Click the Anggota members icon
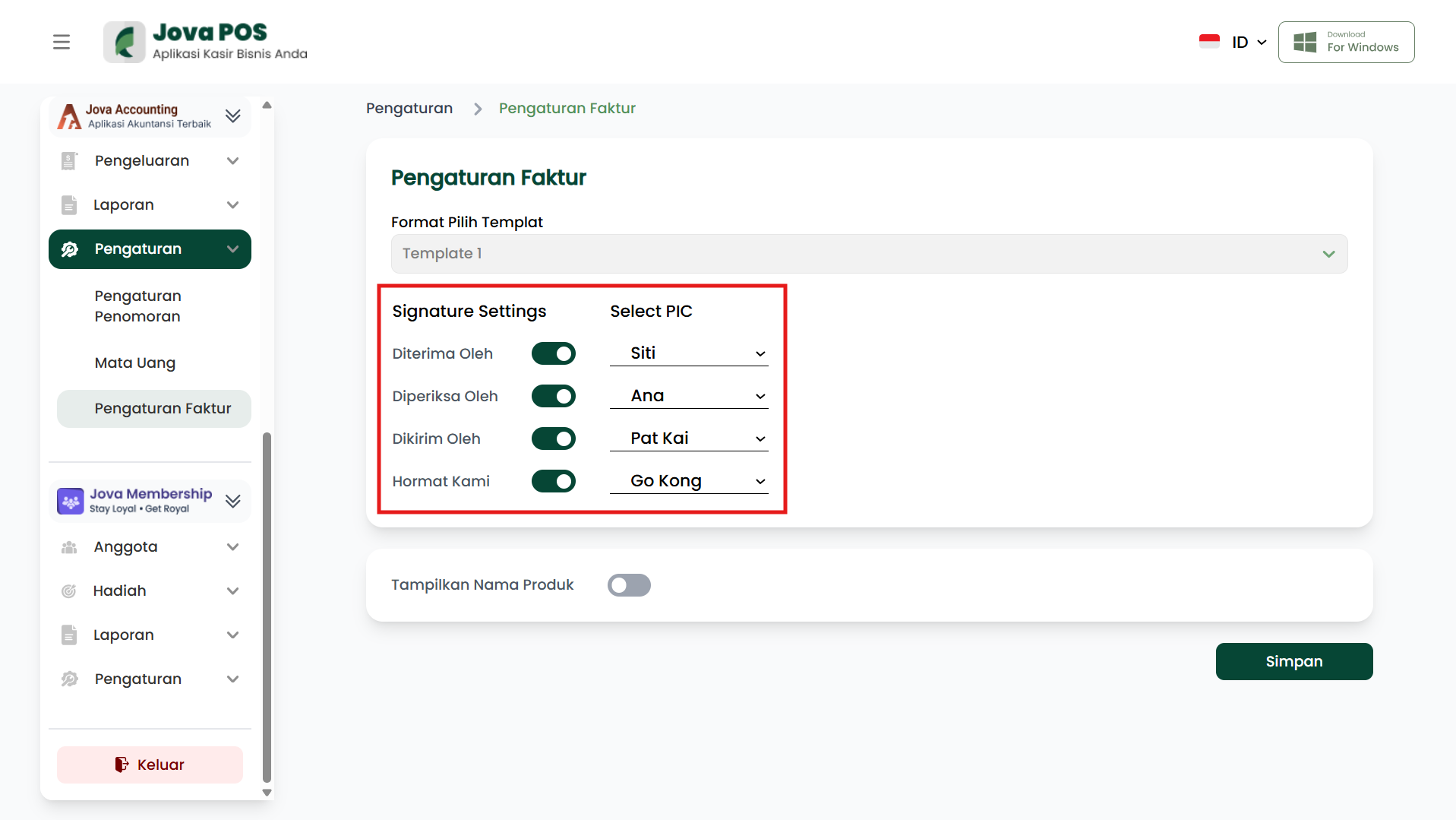Viewport: 1456px width, 820px height. [x=69, y=547]
